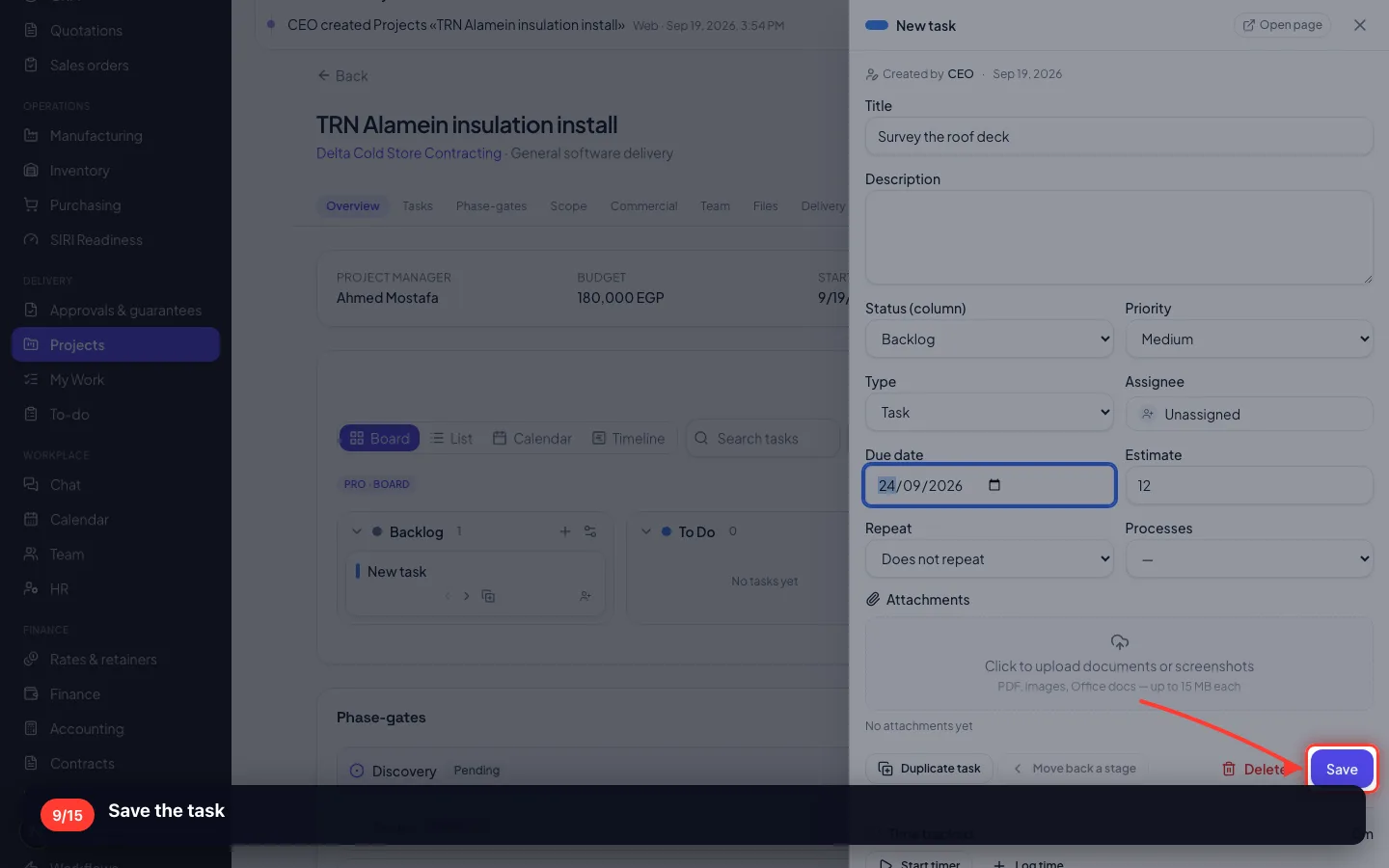Open the Status (column) Backlog dropdown
This screenshot has height=868, width=1389.
point(989,339)
